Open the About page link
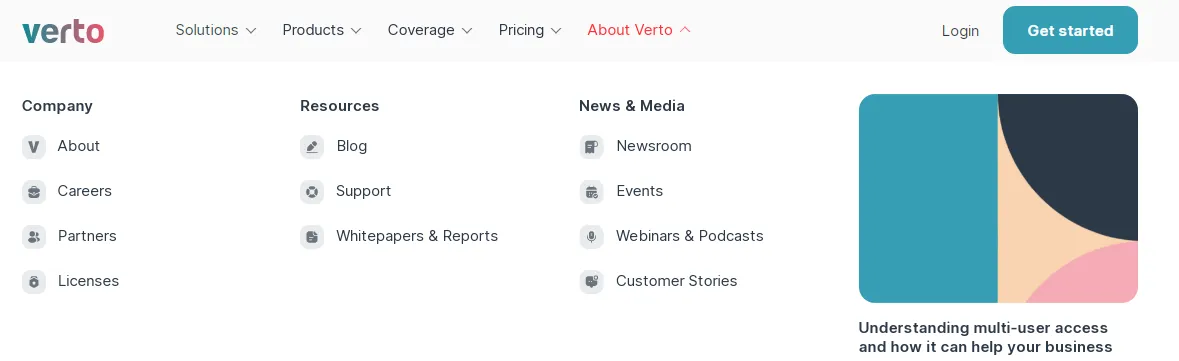 pyautogui.click(x=79, y=146)
